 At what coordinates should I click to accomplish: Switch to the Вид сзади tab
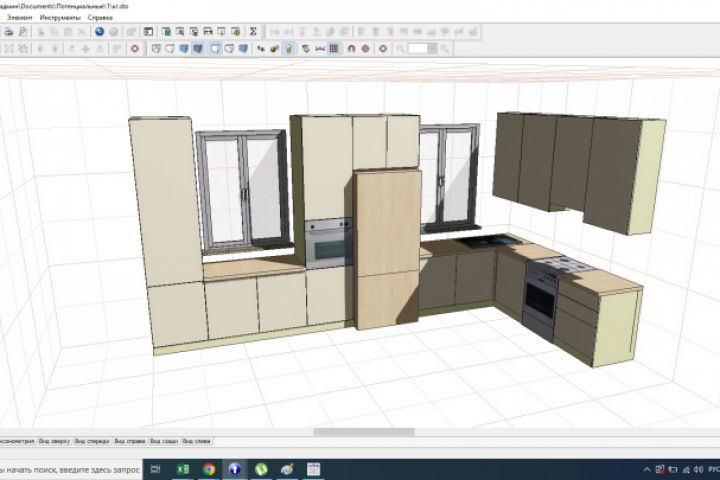click(x=164, y=441)
